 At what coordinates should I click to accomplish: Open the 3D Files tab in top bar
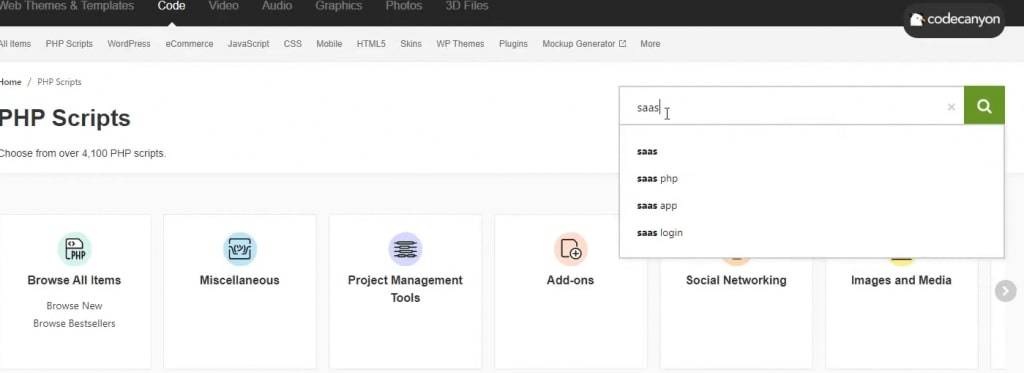[466, 6]
